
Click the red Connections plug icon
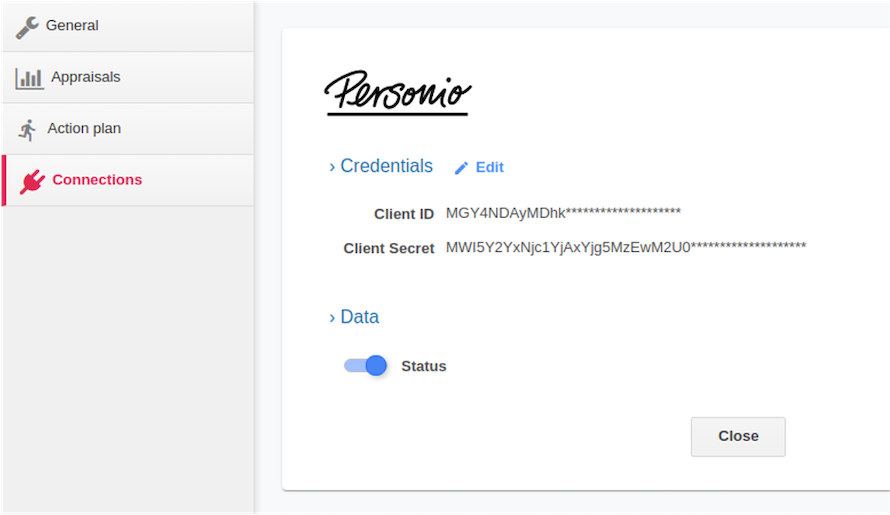click(32, 181)
